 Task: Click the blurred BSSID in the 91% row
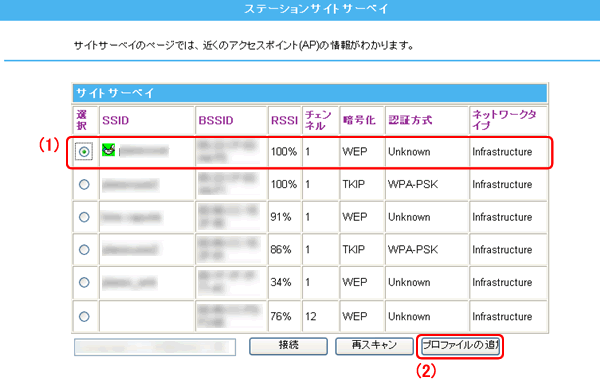click(x=229, y=217)
